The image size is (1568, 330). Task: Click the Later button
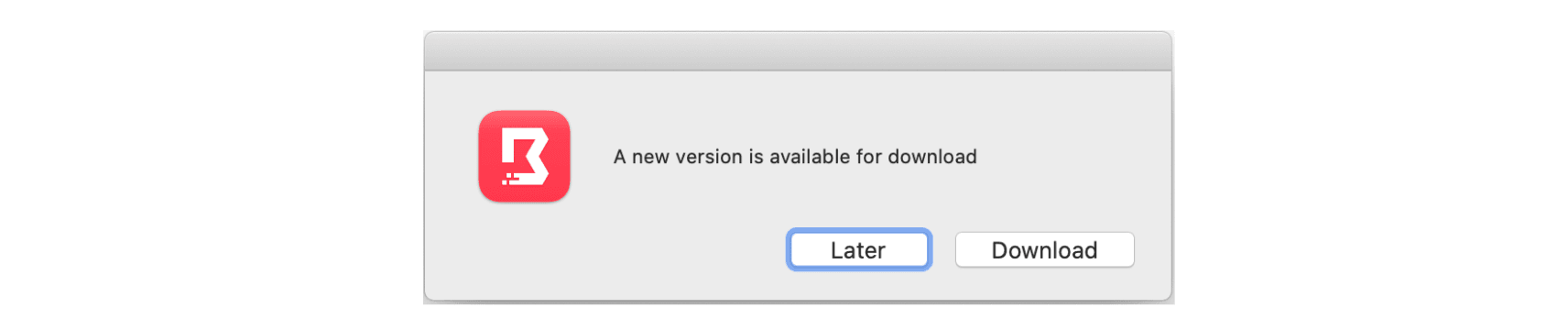pyautogui.click(x=858, y=249)
